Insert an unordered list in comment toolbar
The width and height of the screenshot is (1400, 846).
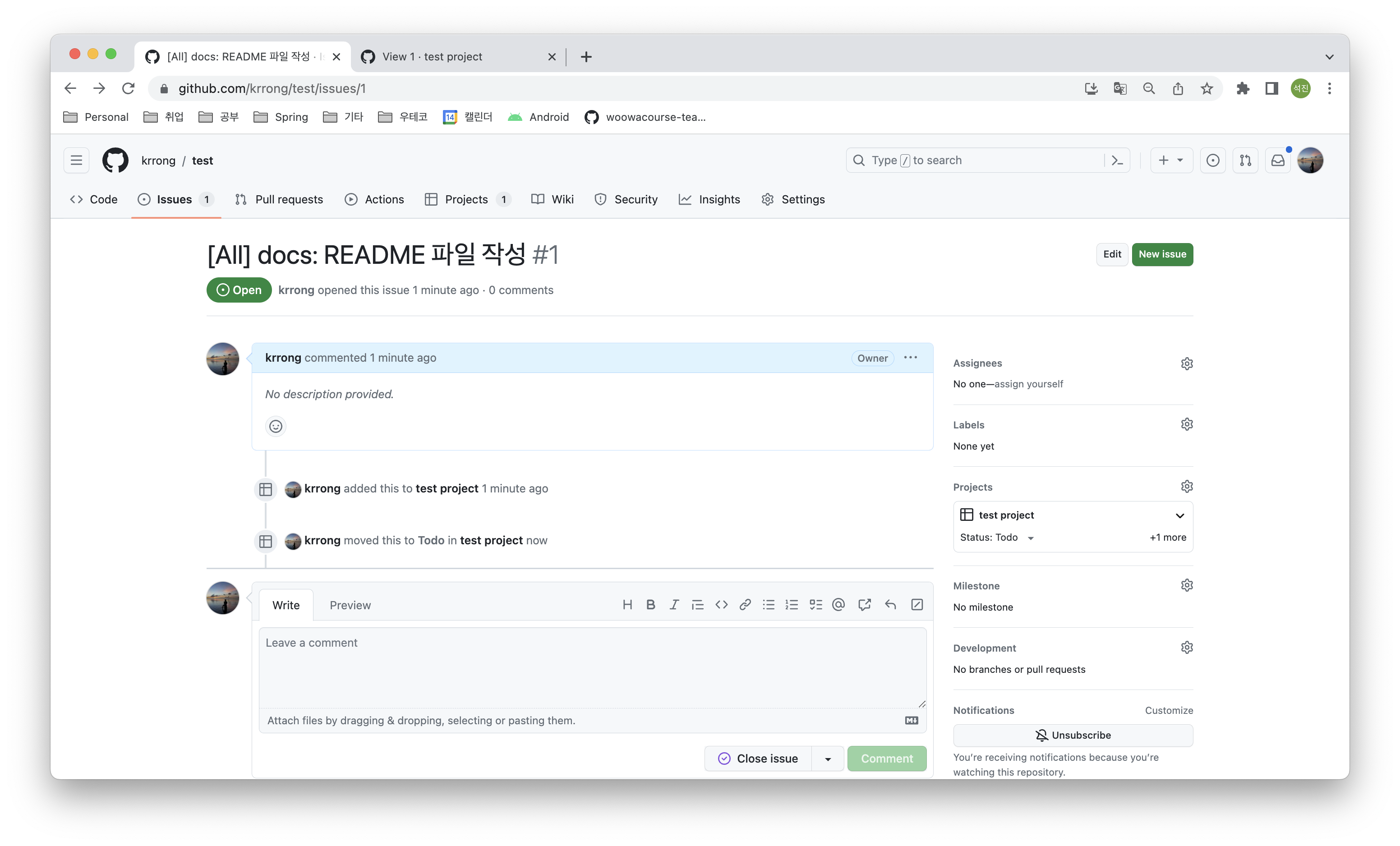769,605
